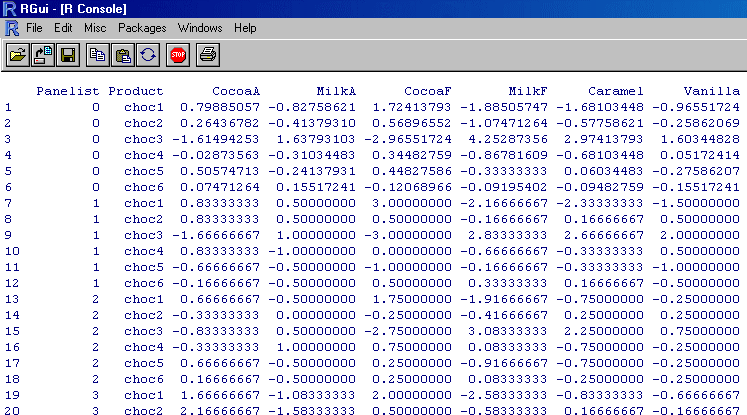Image resolution: width=747 pixels, height=415 pixels.
Task: Click value -2.58333333 in row 19
Action: click(504, 395)
